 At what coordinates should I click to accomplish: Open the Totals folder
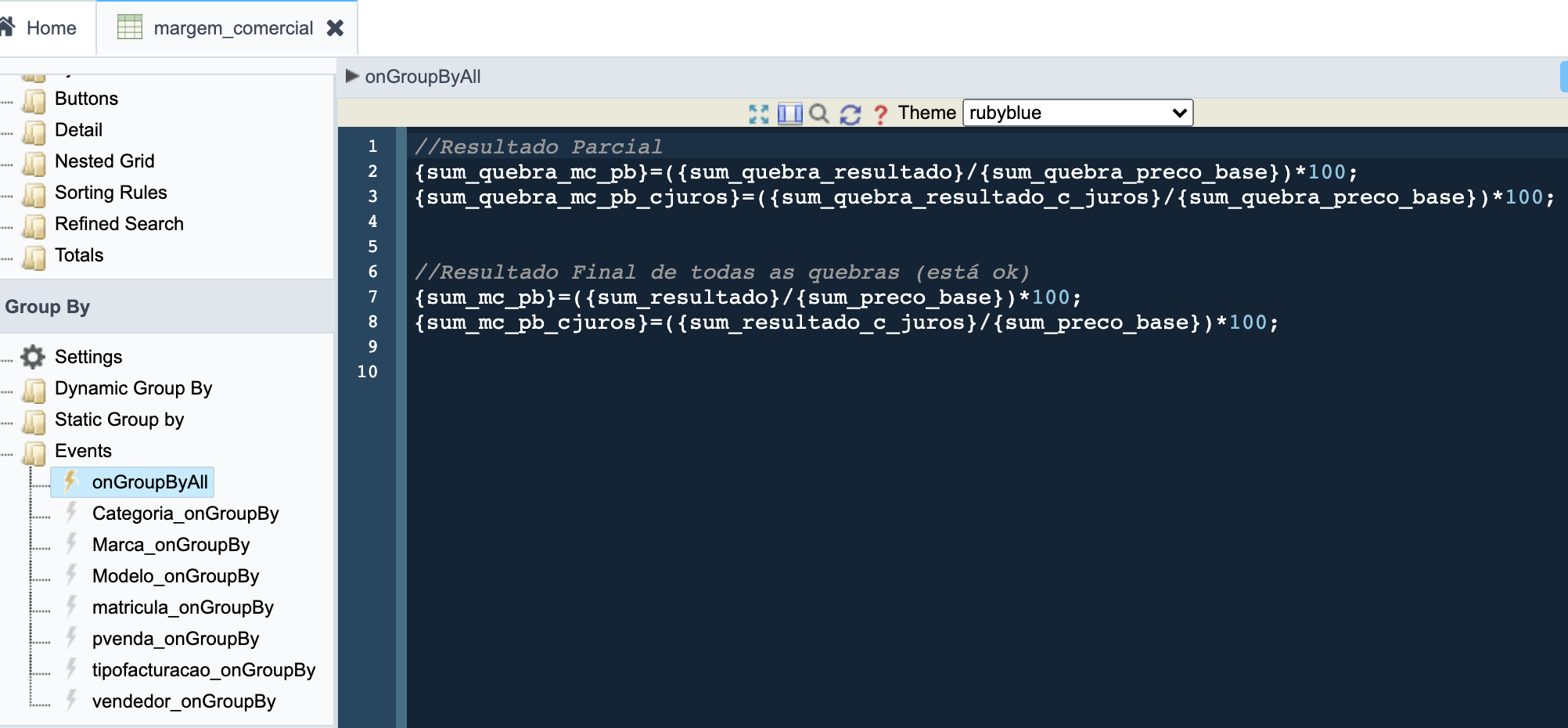[78, 255]
